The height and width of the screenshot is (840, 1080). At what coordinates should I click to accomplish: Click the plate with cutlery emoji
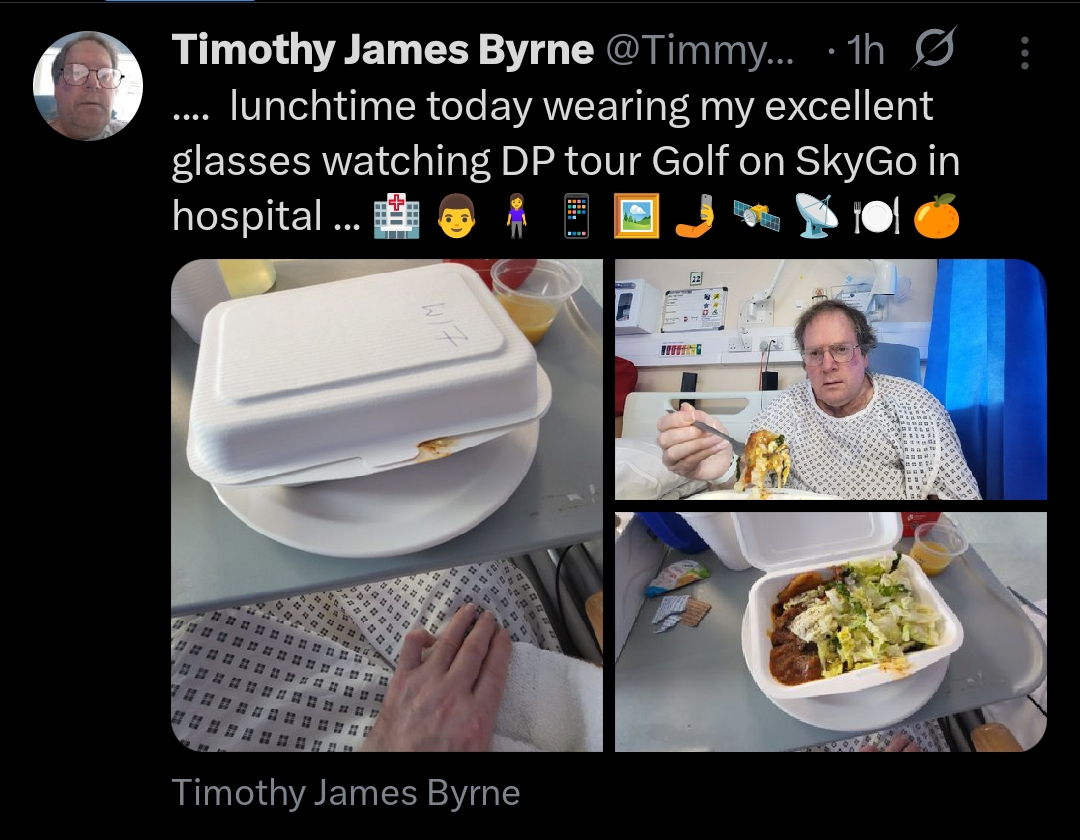pyautogui.click(x=876, y=216)
